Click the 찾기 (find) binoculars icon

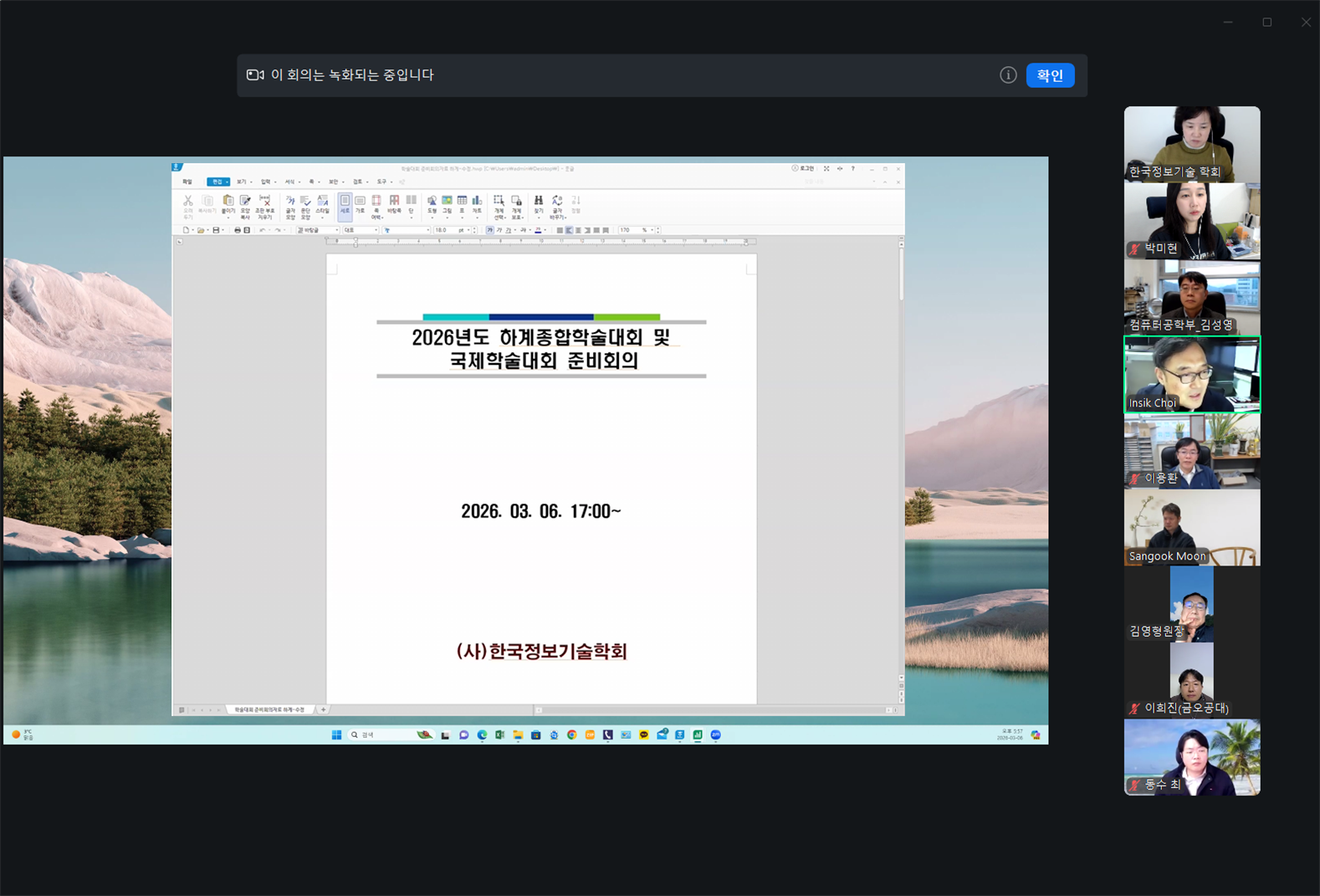(539, 202)
